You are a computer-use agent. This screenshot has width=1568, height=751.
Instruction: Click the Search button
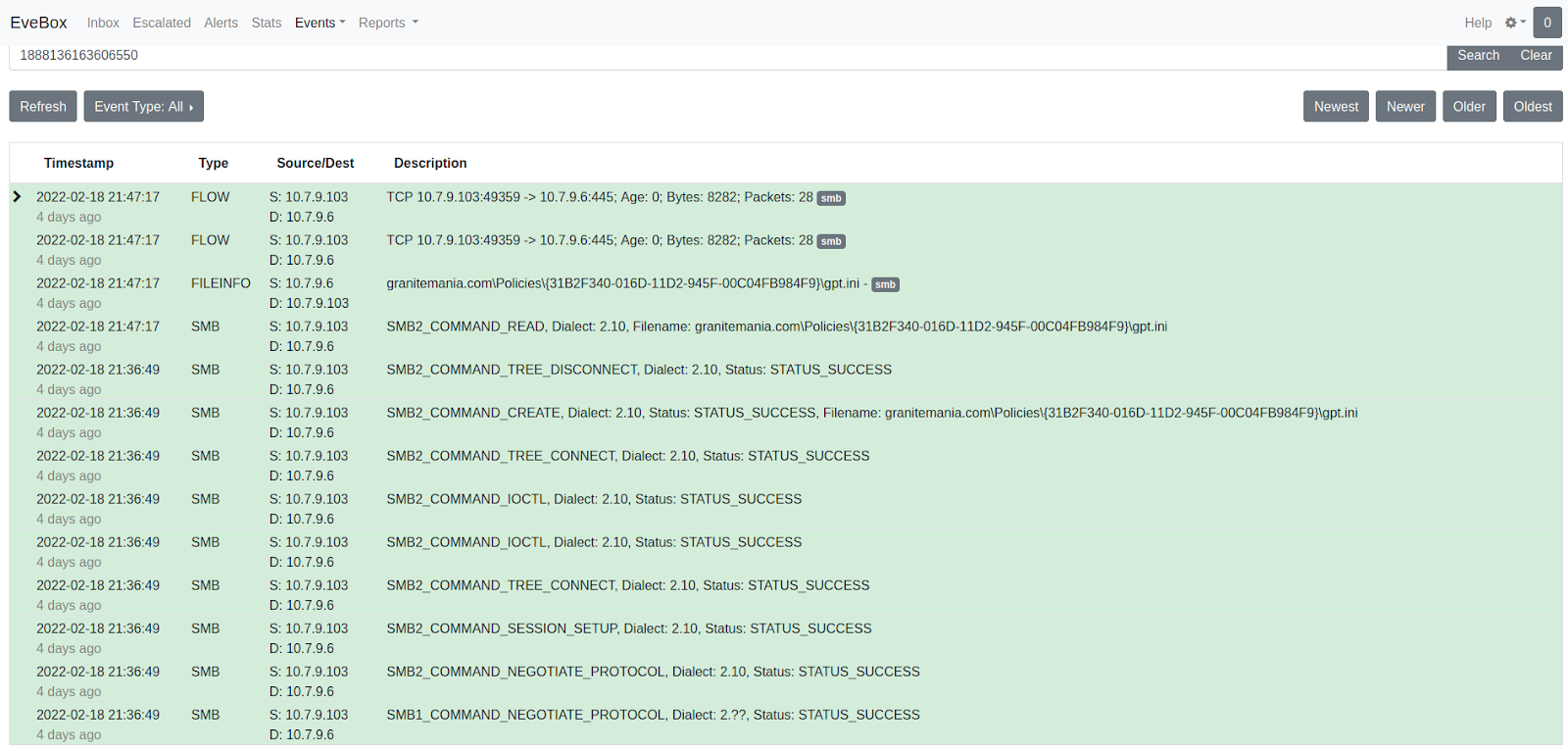[x=1478, y=56]
